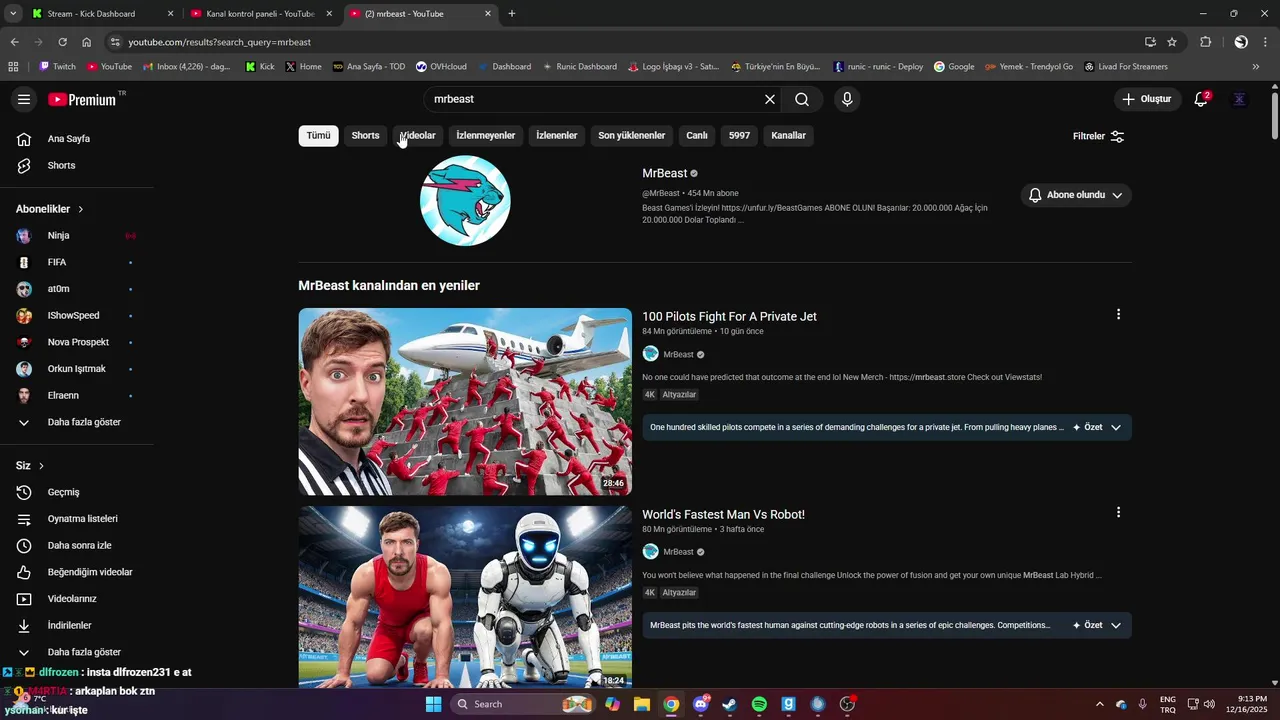Show hidden bookmarks with the chevron

pyautogui.click(x=1256, y=67)
